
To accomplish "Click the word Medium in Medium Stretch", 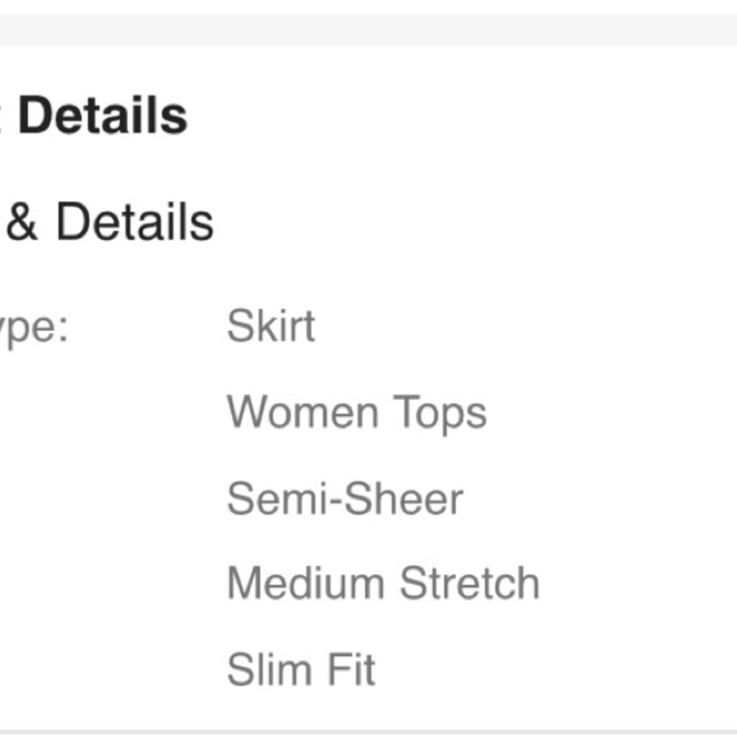I will coord(306,583).
